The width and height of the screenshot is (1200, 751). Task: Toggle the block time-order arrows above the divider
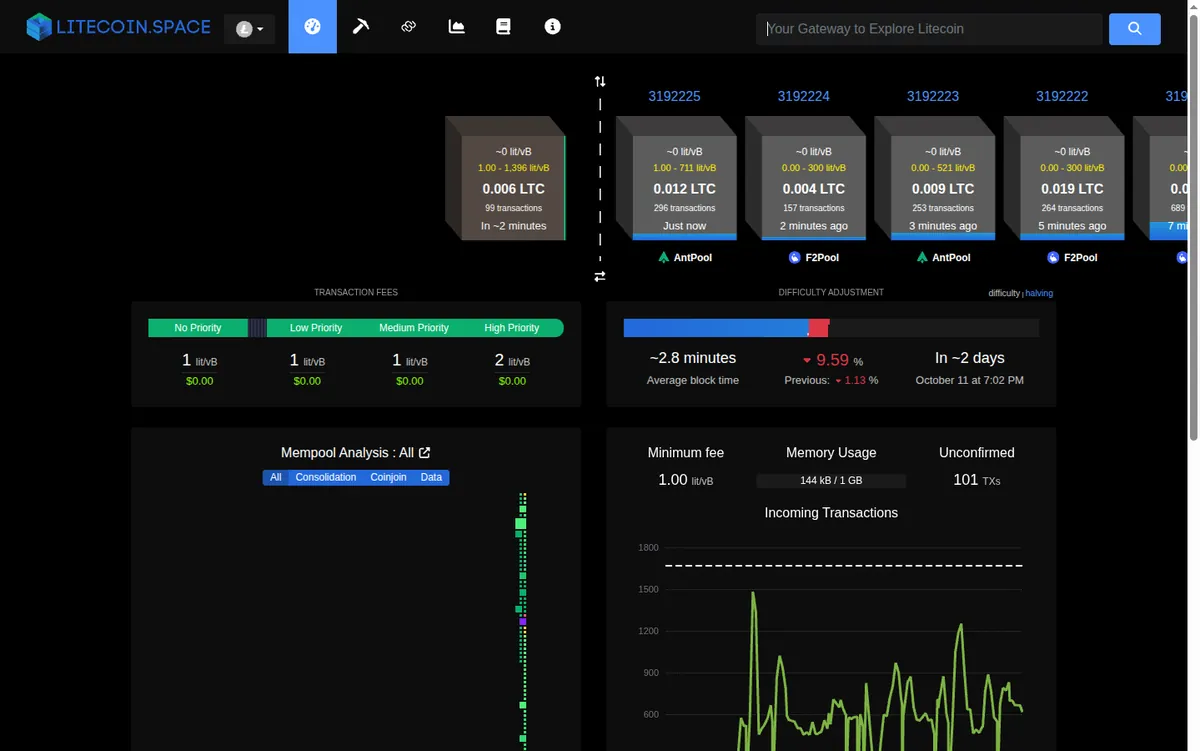[x=600, y=81]
